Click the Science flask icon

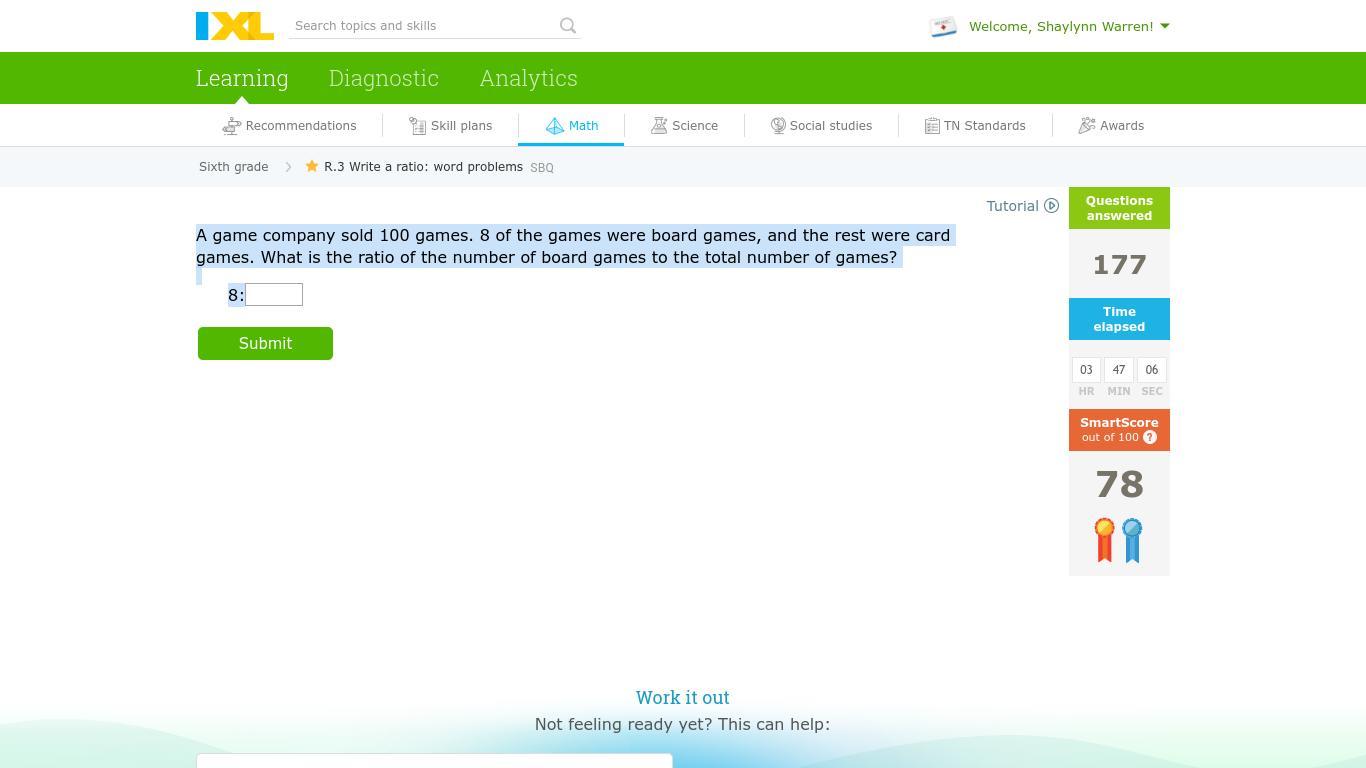point(659,126)
